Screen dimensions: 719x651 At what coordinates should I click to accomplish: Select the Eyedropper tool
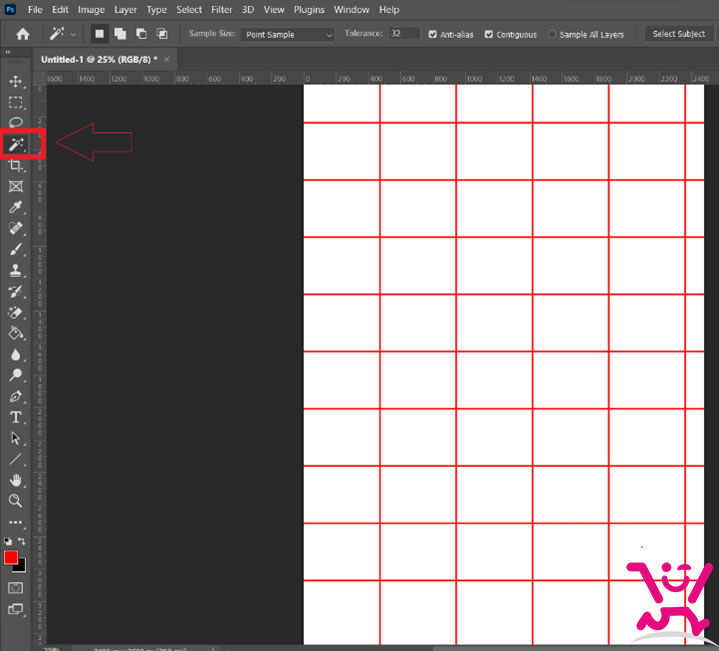[x=16, y=207]
